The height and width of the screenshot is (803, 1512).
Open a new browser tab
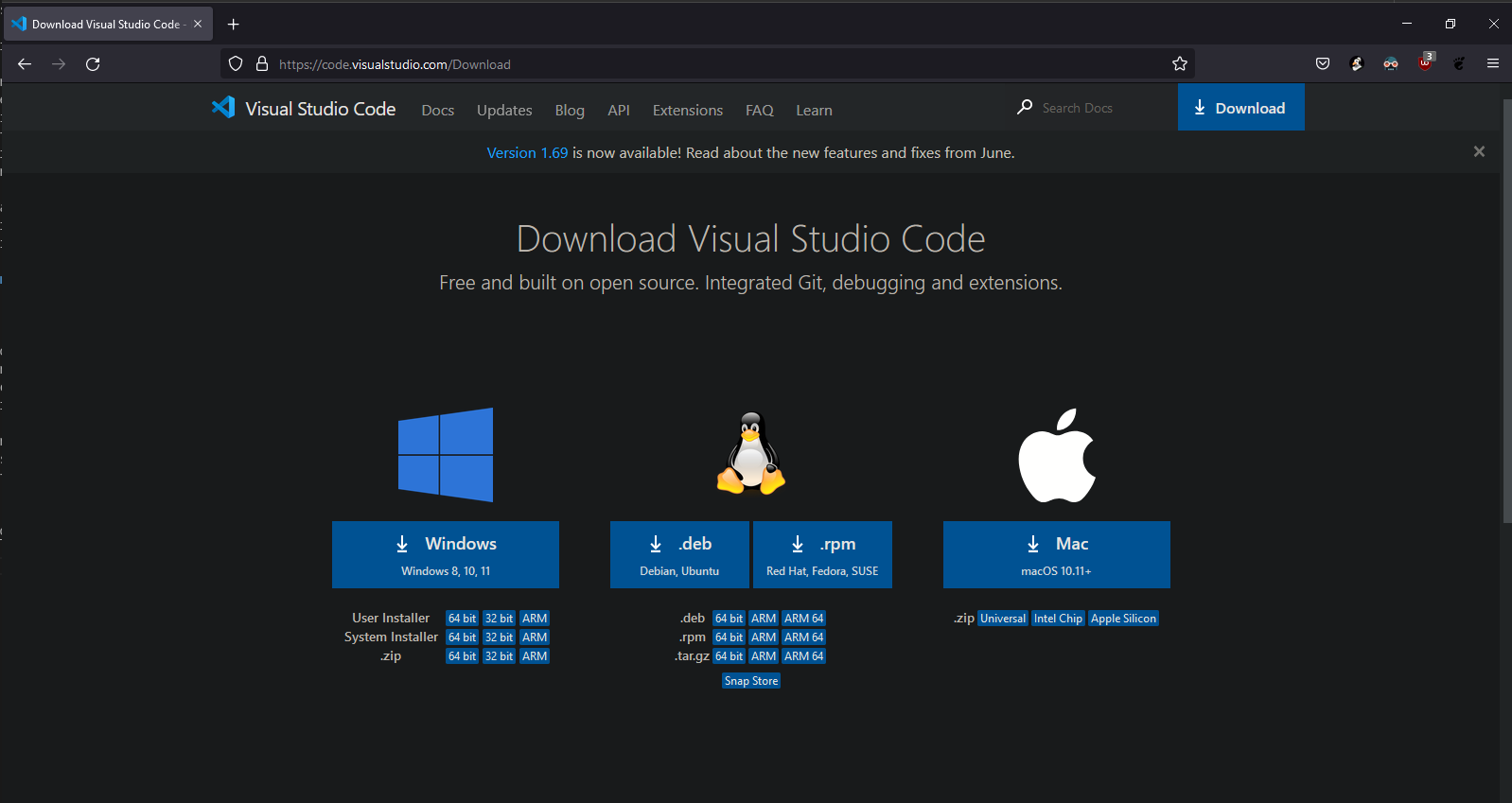pos(234,25)
